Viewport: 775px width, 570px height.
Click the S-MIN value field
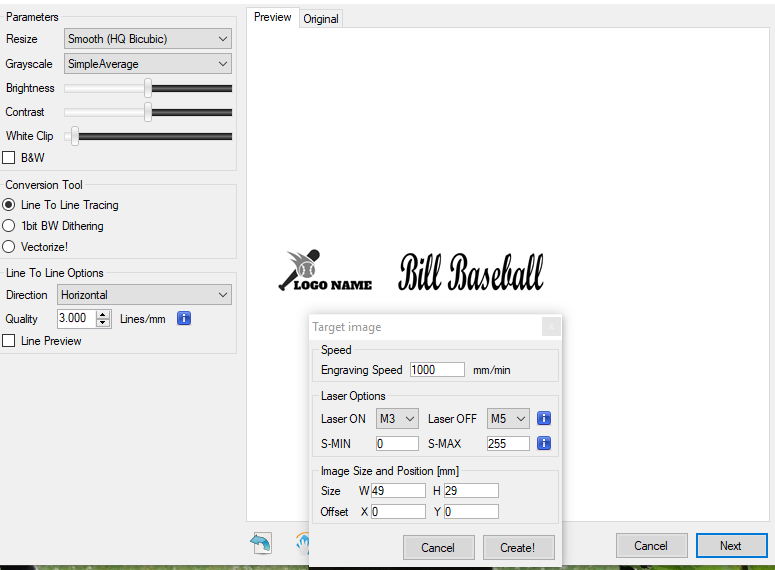(397, 443)
